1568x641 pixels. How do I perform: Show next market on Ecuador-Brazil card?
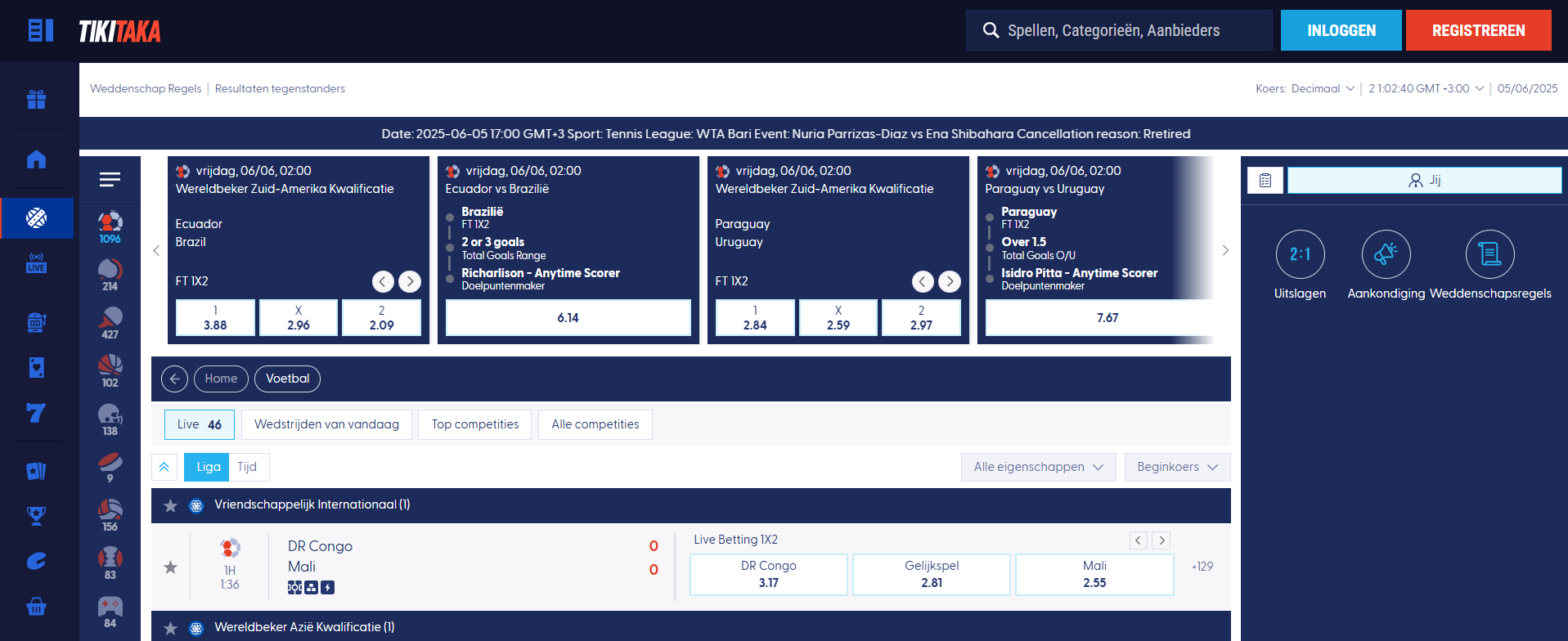(410, 281)
